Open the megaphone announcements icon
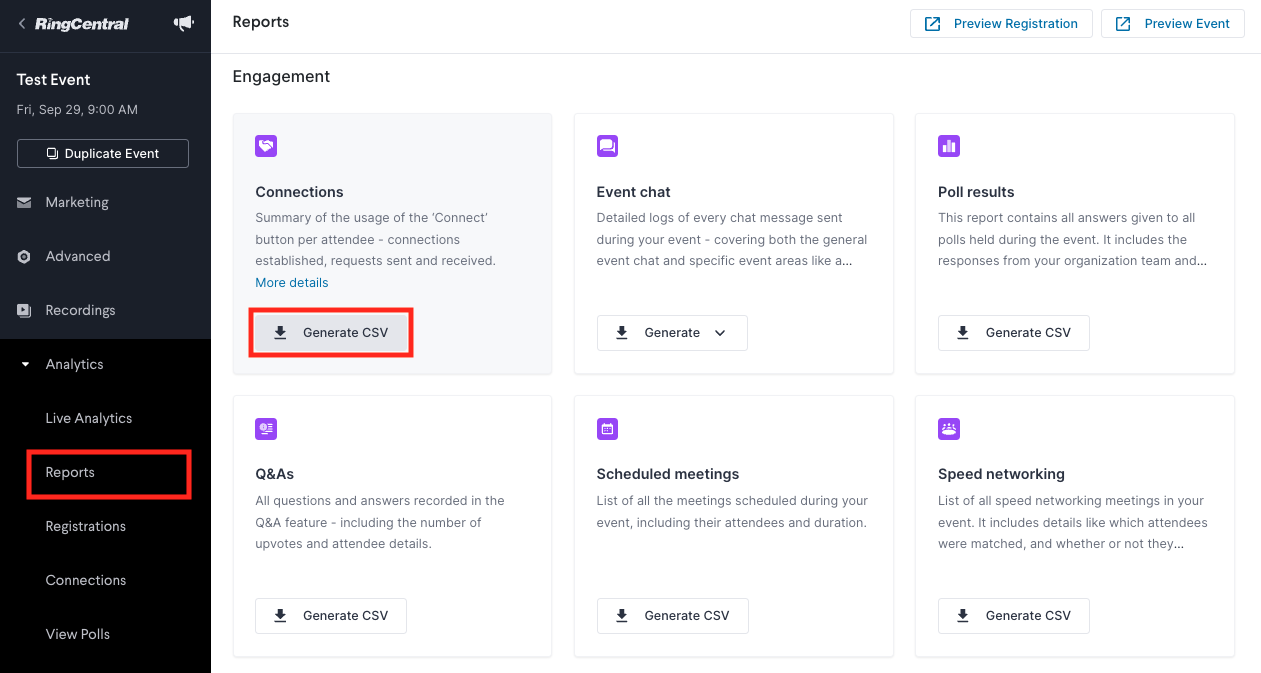Viewport: 1261px width, 673px height. (x=184, y=23)
